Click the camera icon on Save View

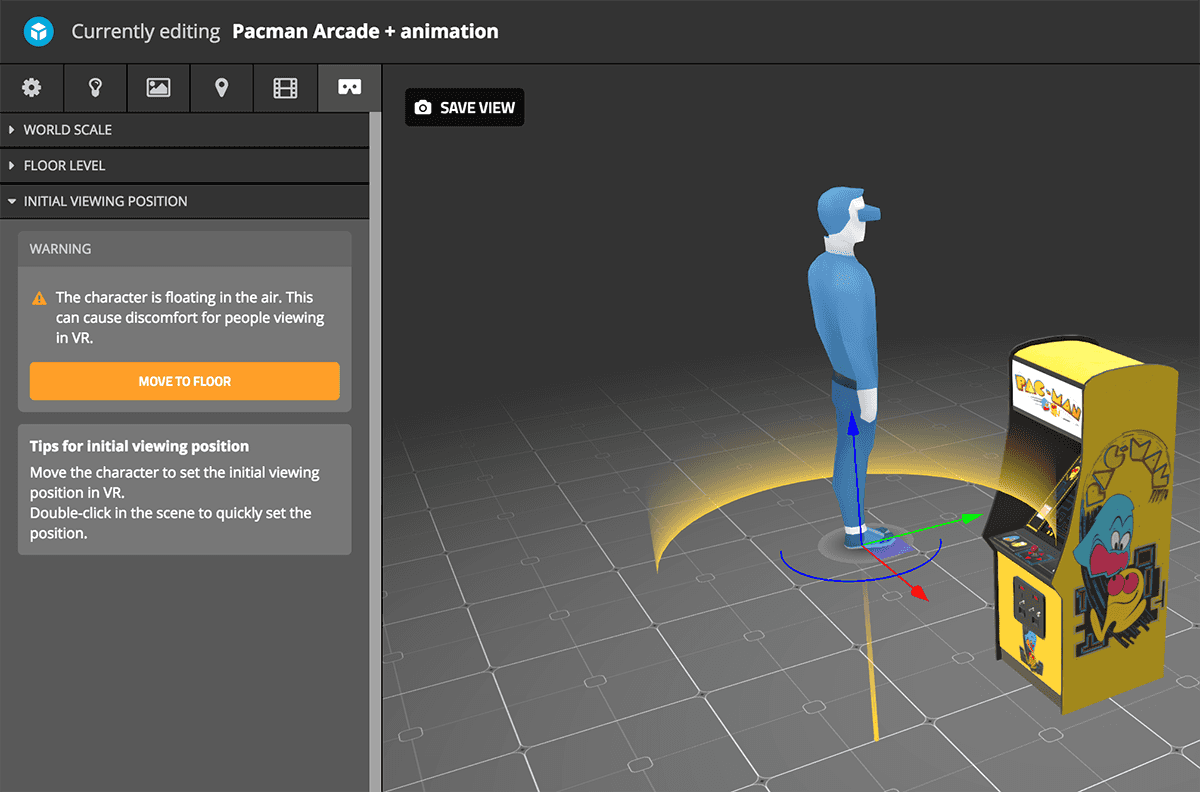point(423,108)
